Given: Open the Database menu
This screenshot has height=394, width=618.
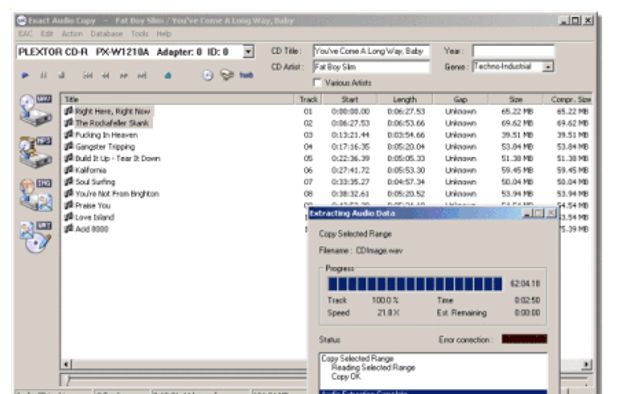Looking at the screenshot, I should 106,34.
